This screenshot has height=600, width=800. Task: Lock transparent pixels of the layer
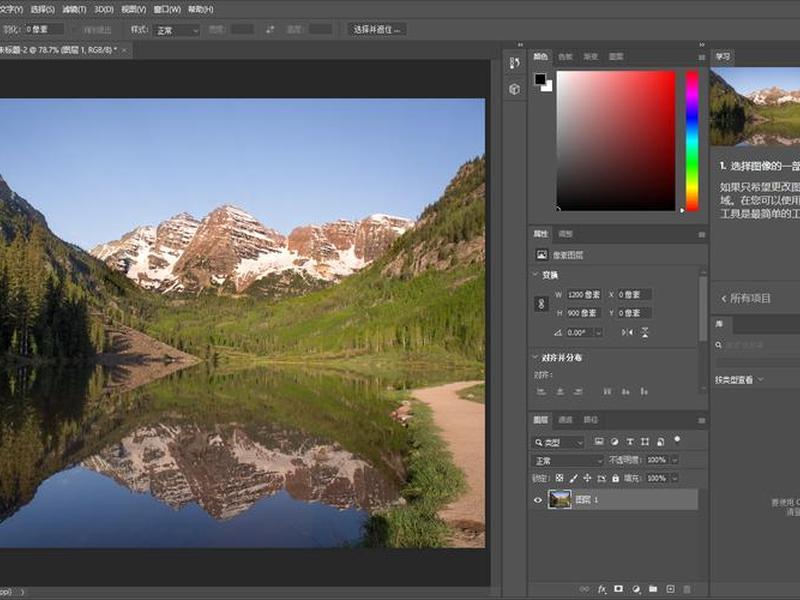(559, 478)
